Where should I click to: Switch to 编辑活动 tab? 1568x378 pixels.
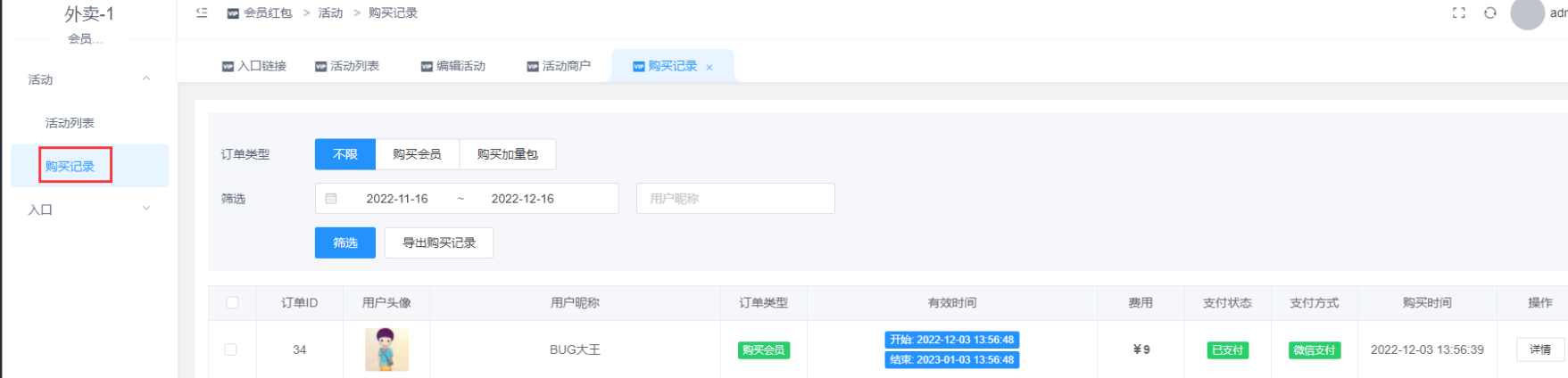(x=453, y=66)
